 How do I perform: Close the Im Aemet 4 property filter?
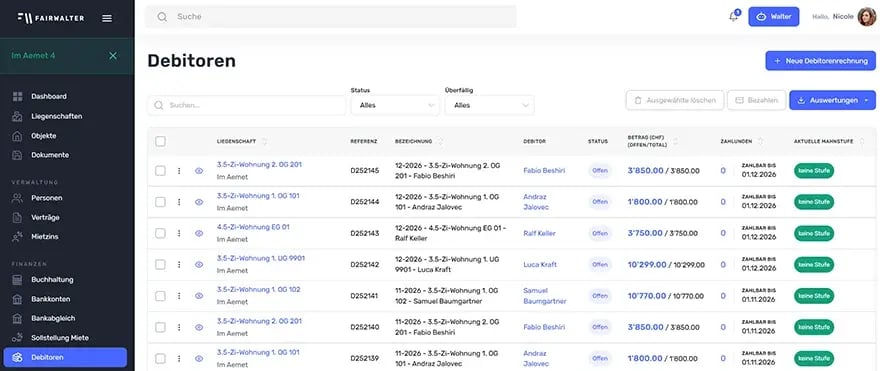coord(113,56)
